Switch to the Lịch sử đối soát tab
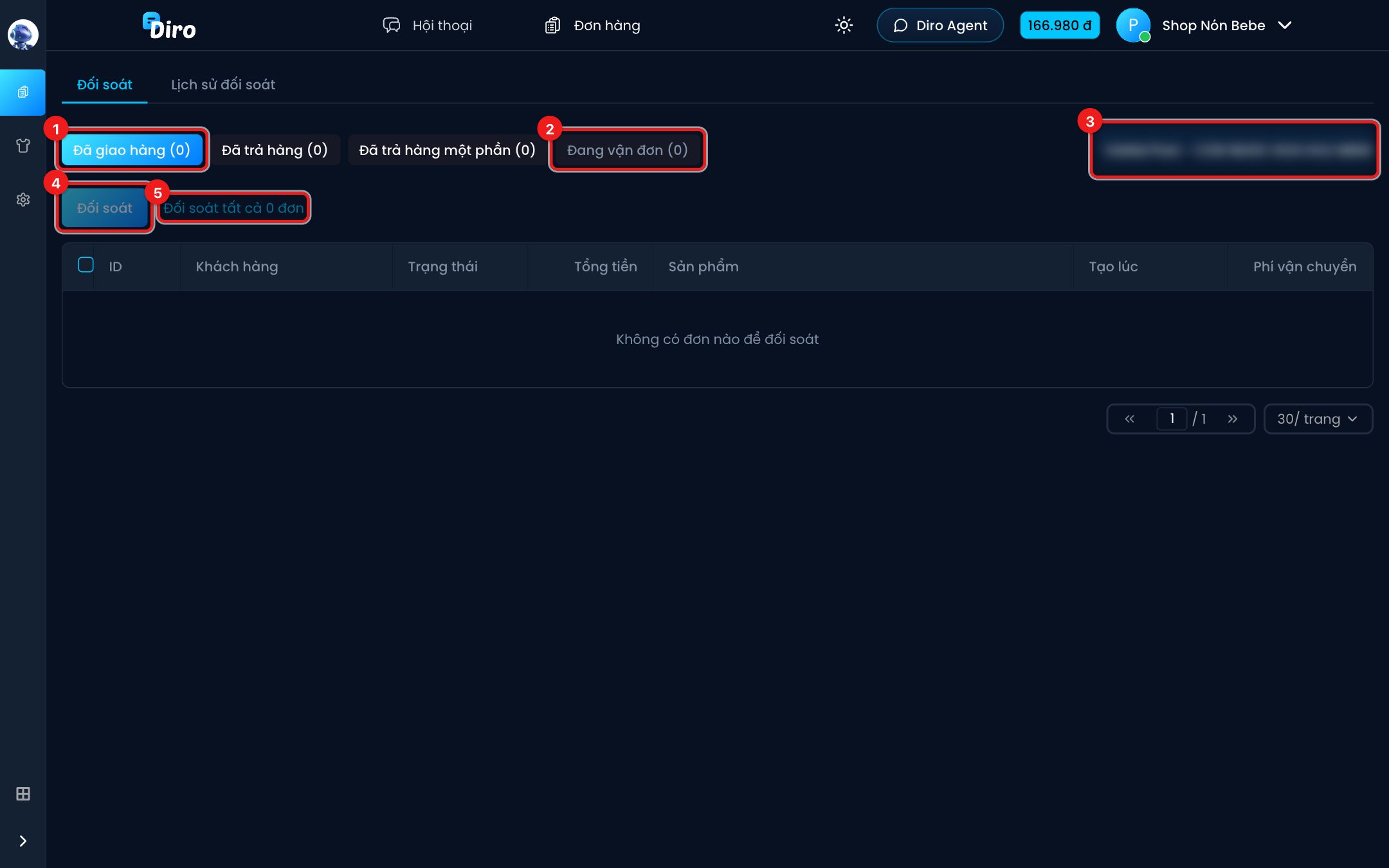The image size is (1389, 868). 223,84
